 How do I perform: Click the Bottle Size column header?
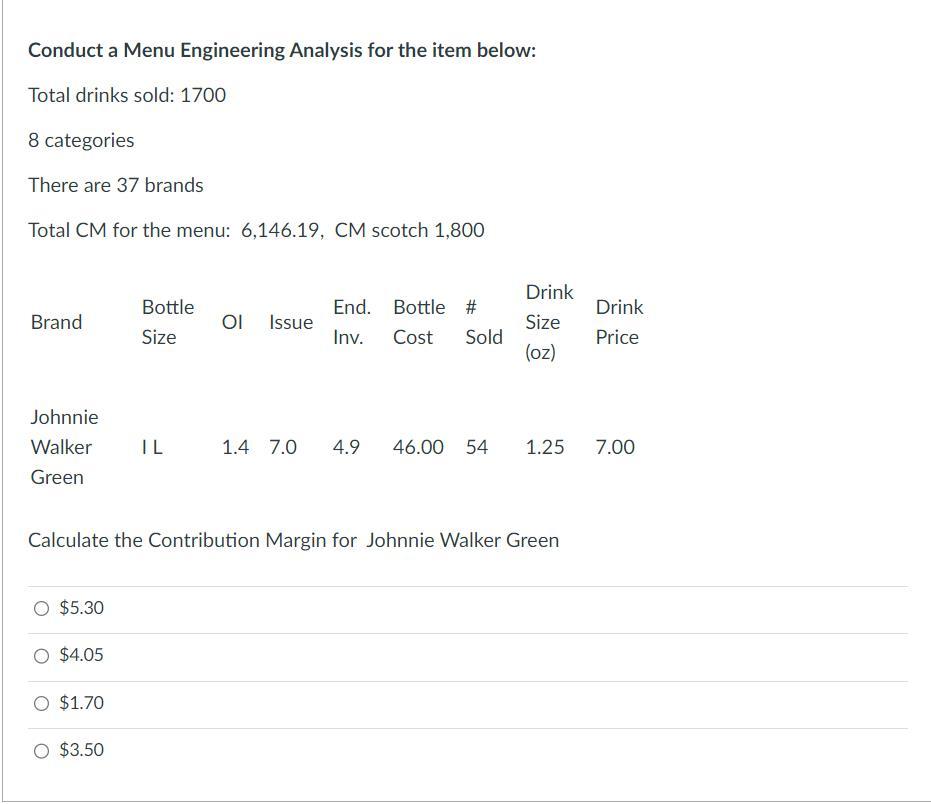click(166, 322)
